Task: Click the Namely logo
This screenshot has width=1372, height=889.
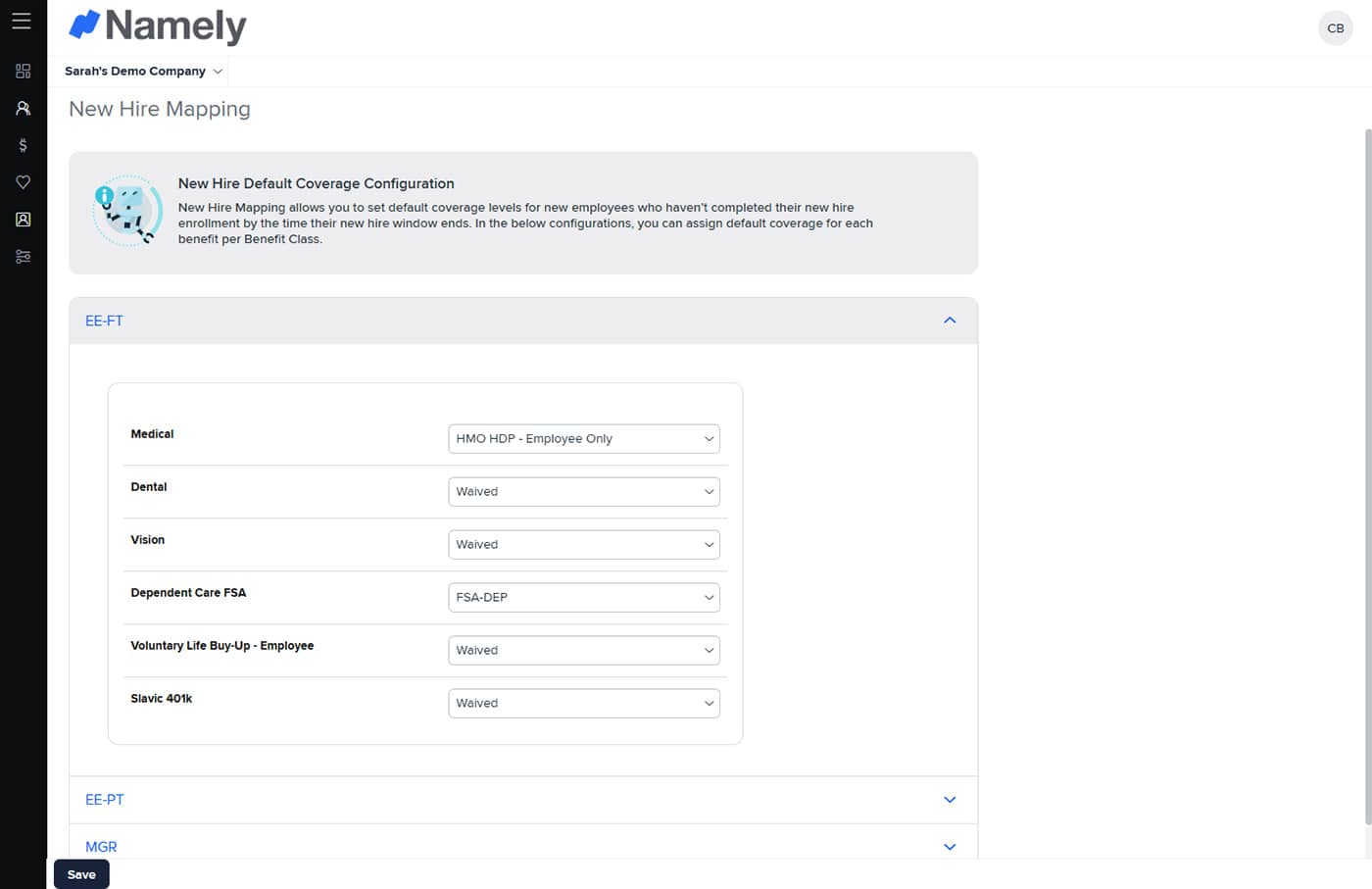Action: click(x=158, y=26)
